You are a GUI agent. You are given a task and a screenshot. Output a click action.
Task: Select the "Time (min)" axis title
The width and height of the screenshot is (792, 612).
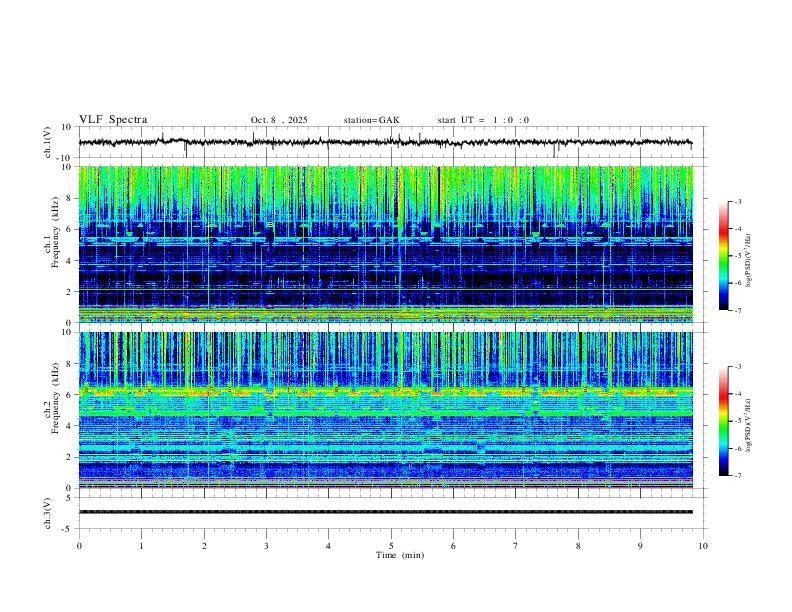coord(400,555)
